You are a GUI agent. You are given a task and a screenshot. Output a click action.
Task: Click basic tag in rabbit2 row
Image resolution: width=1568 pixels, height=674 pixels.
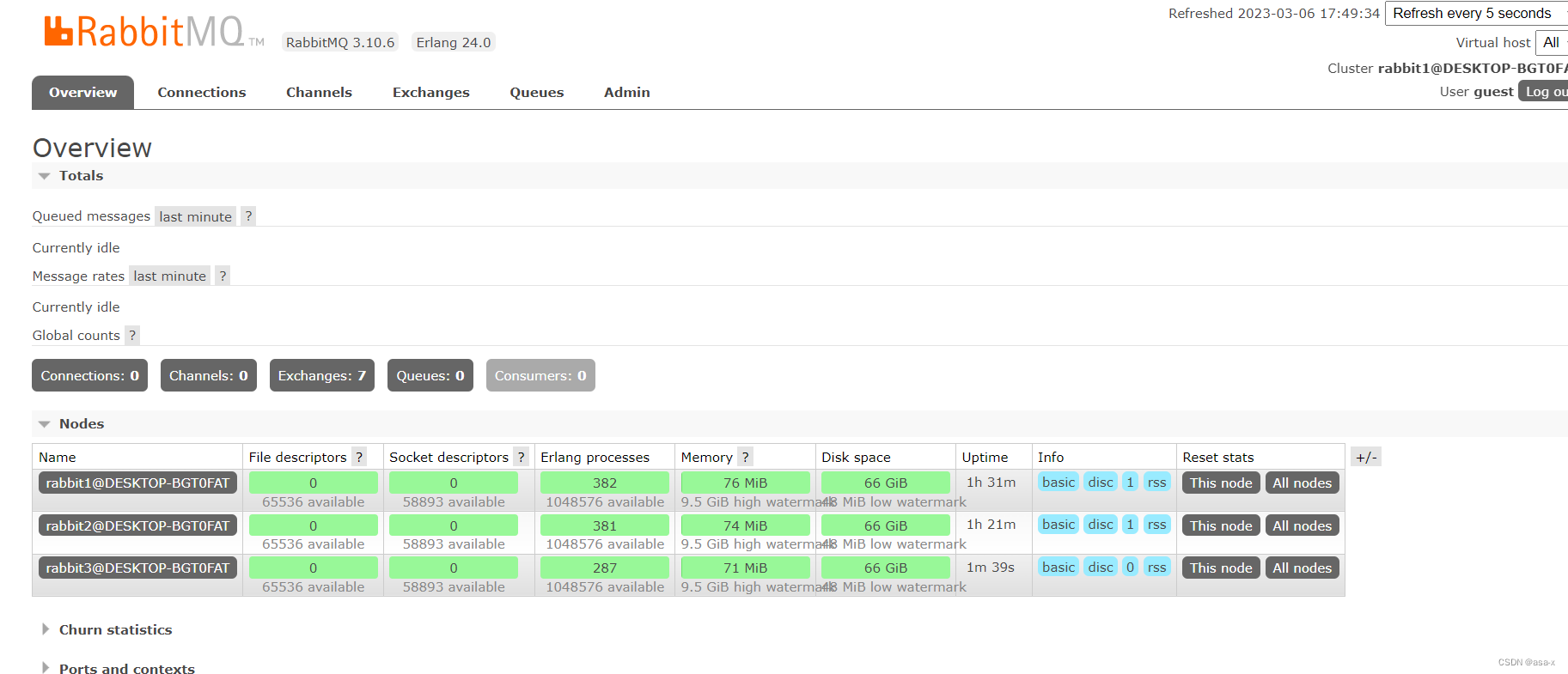coord(1058,524)
